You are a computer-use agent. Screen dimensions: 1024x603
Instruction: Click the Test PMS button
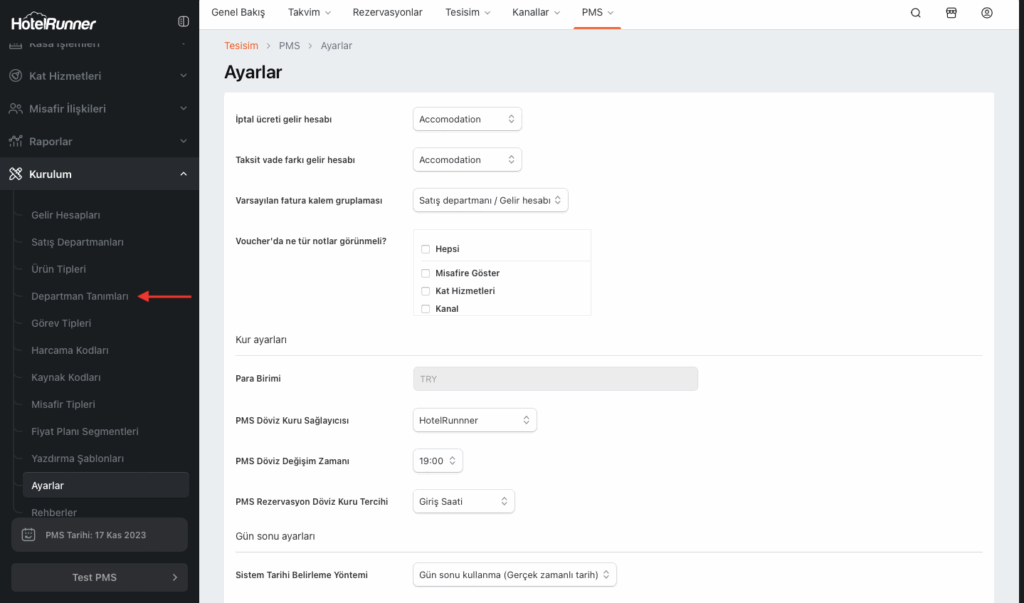(x=99, y=577)
